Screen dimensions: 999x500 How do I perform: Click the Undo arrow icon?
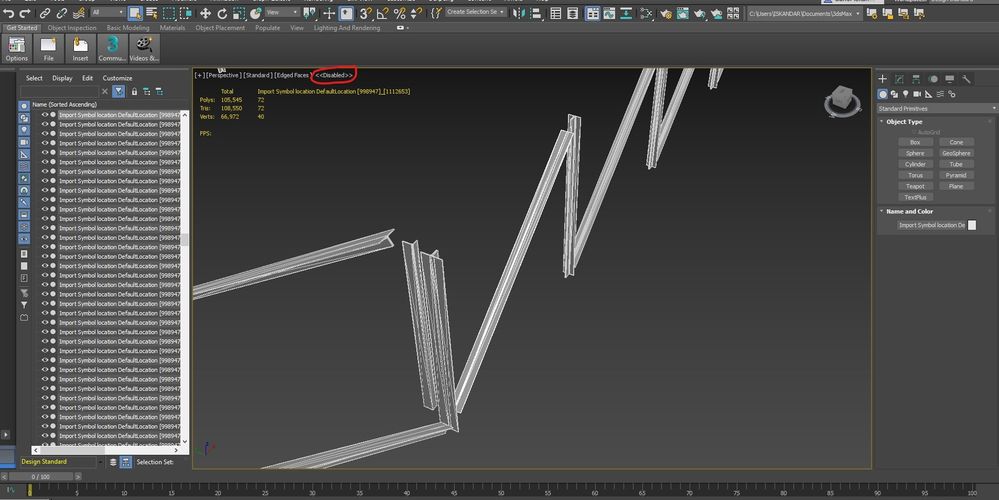click(x=9, y=13)
